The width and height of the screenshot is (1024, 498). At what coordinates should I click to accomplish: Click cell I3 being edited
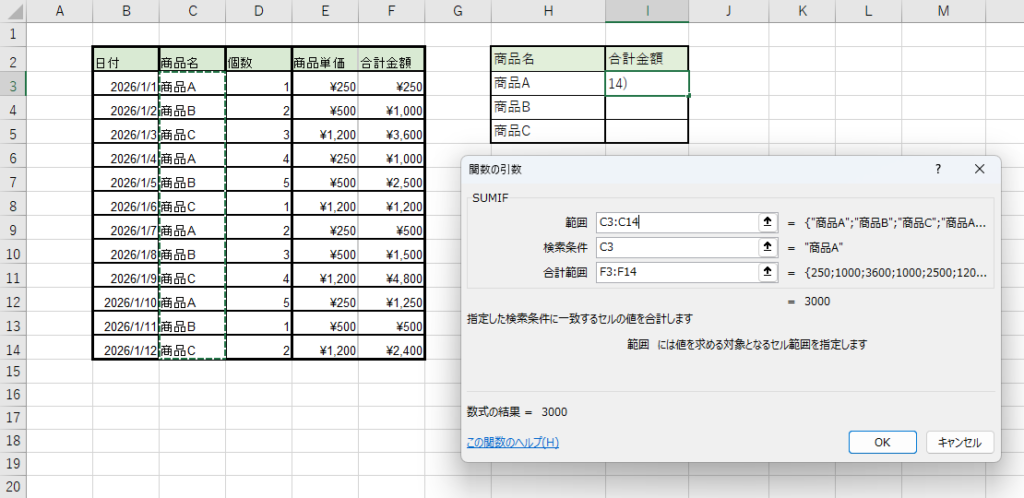coord(647,84)
